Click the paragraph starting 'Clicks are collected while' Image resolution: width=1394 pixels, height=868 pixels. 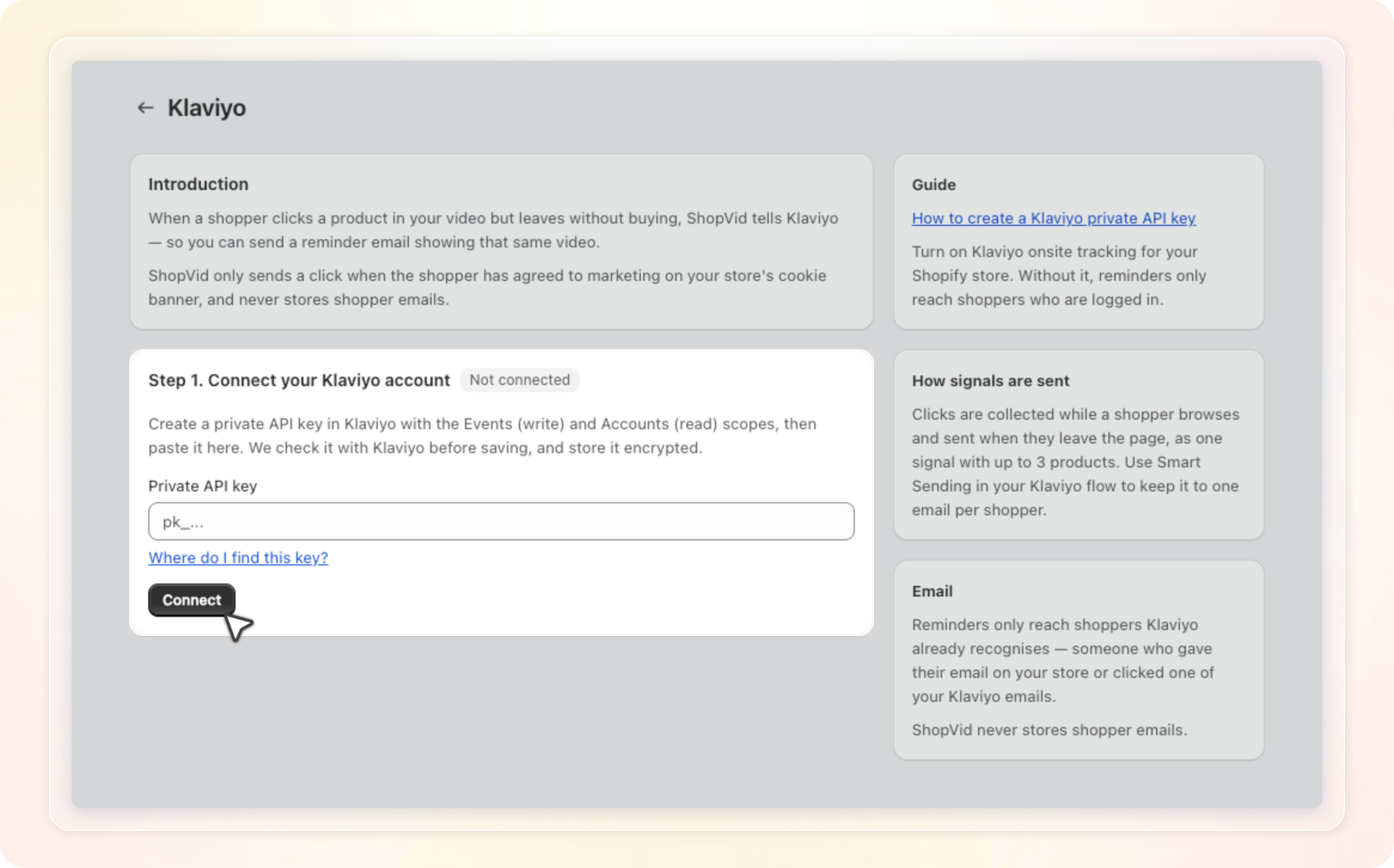[x=1075, y=462]
